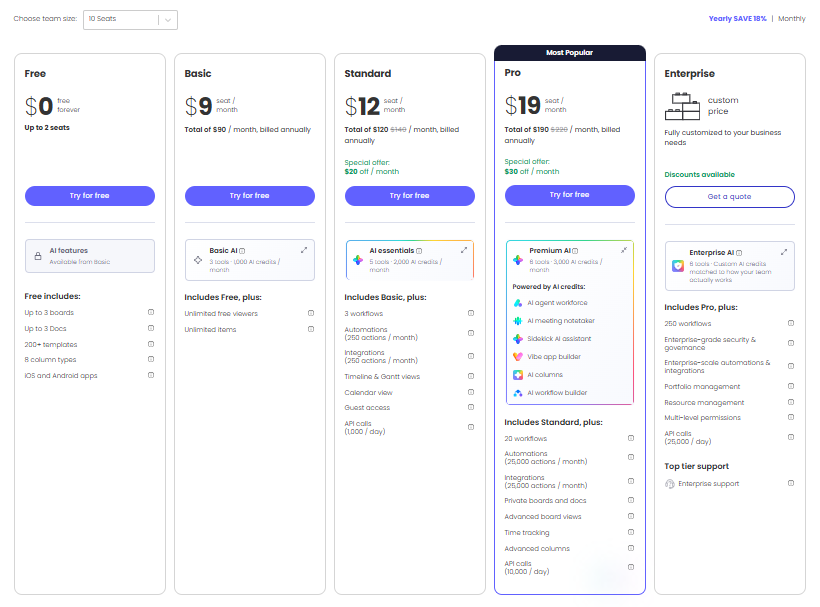This screenshot has height=607, width=820.
Task: Click Try for free under Pro plan
Action: pyautogui.click(x=570, y=194)
